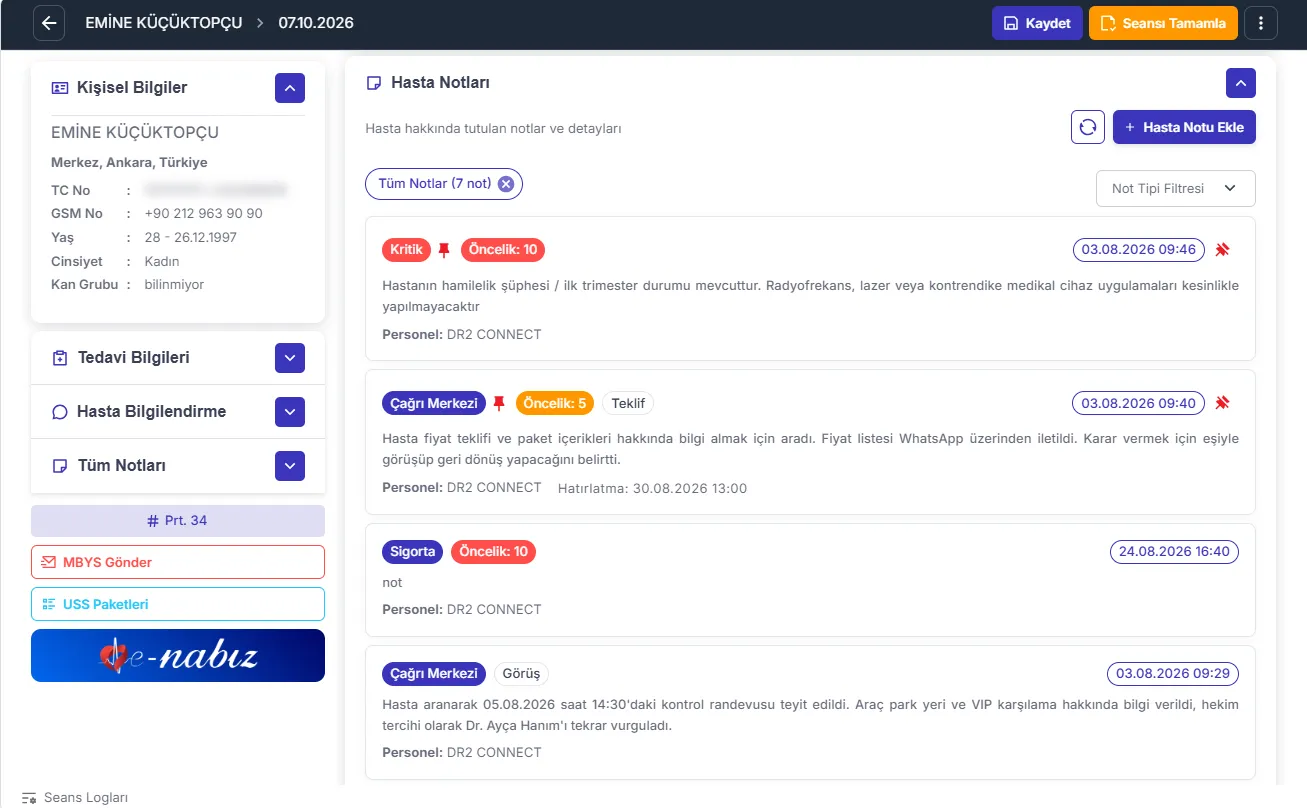Image resolution: width=1307 pixels, height=808 pixels.
Task: Open Seans Logları at the bottom
Action: coord(75,798)
